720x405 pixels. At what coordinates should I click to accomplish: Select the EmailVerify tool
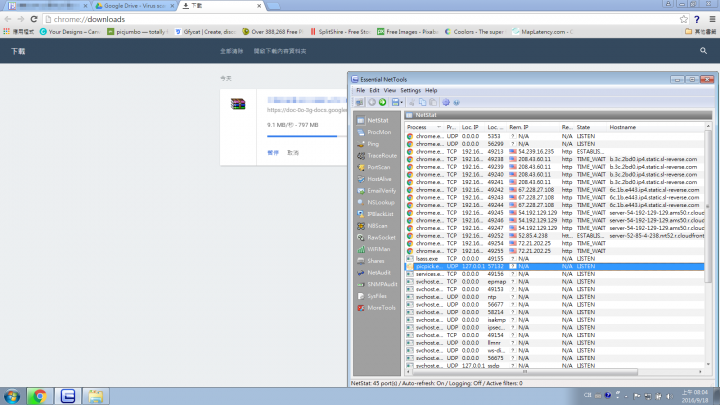click(377, 191)
